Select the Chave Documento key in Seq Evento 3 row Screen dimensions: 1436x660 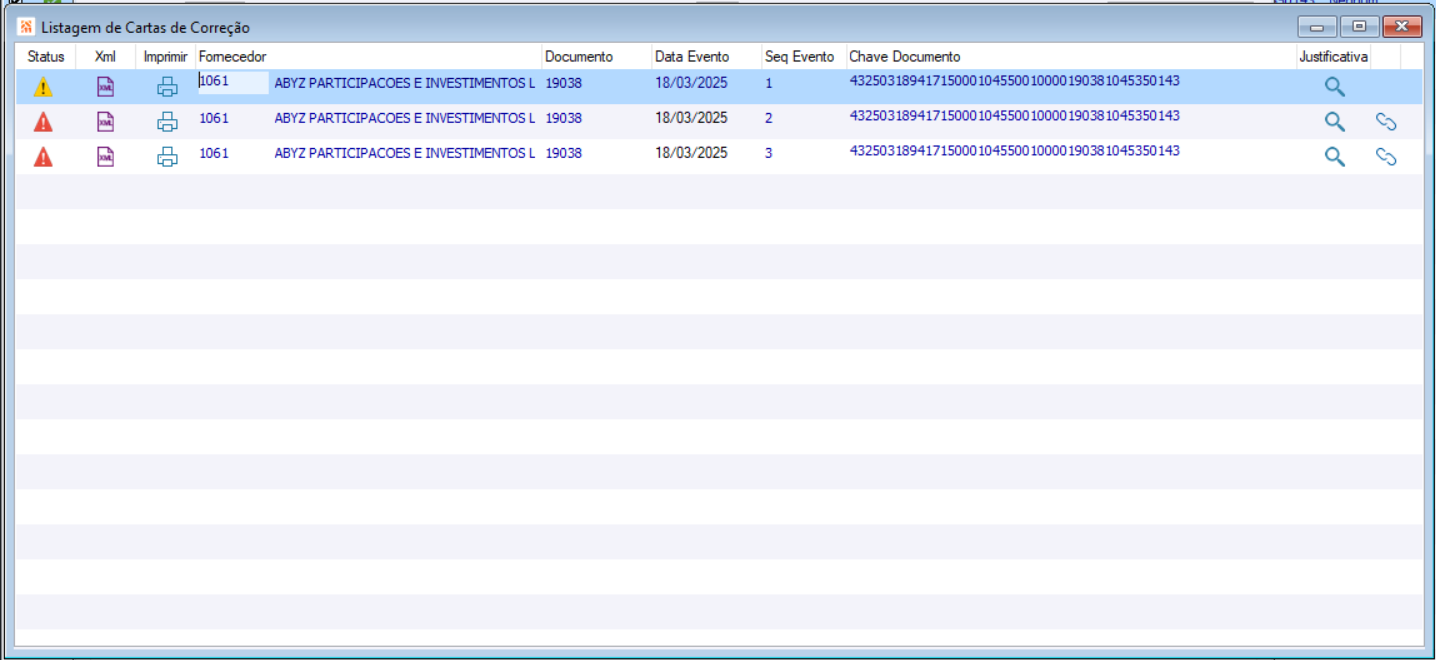click(x=1015, y=151)
